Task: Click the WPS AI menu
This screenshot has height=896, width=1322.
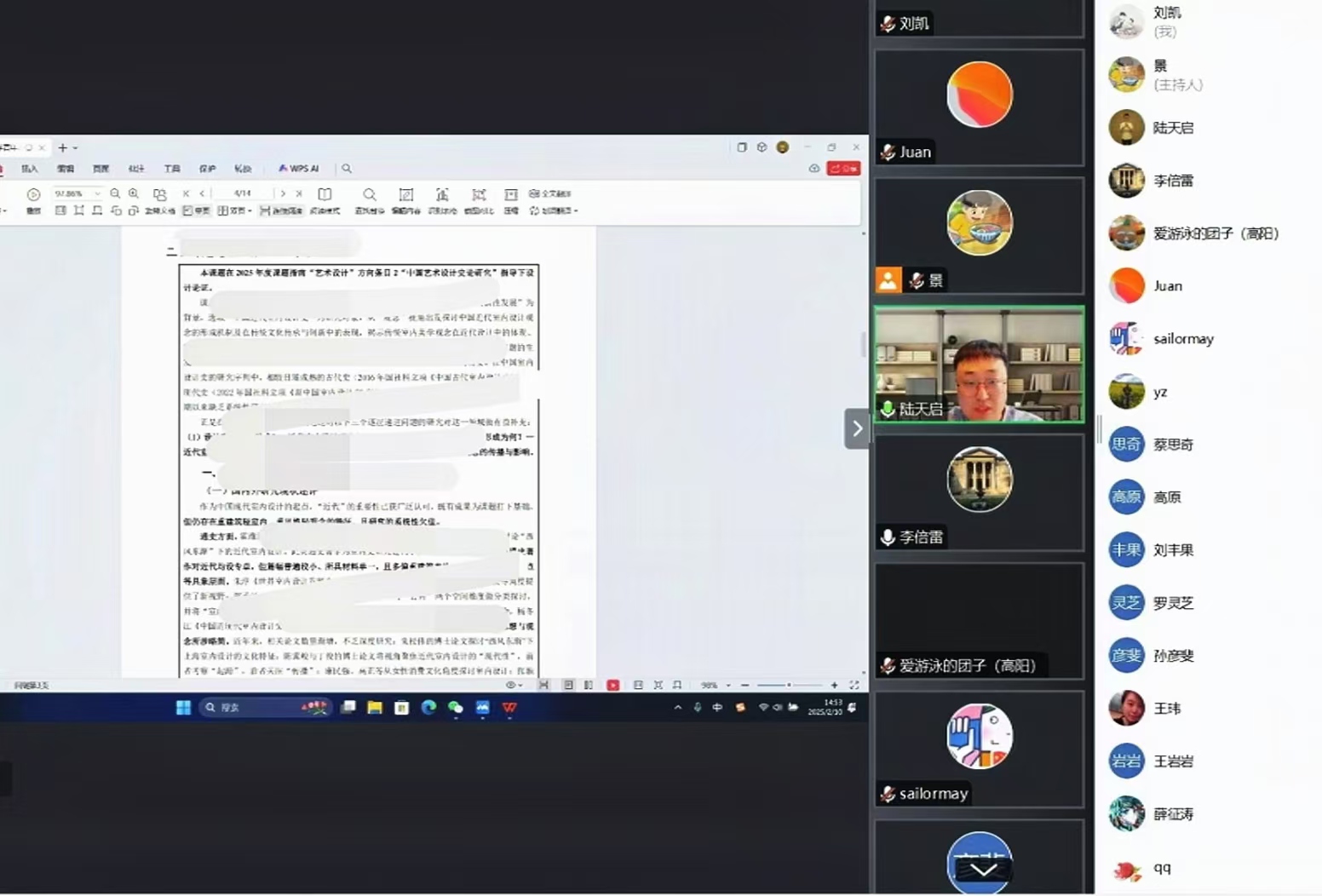Action: click(x=298, y=169)
